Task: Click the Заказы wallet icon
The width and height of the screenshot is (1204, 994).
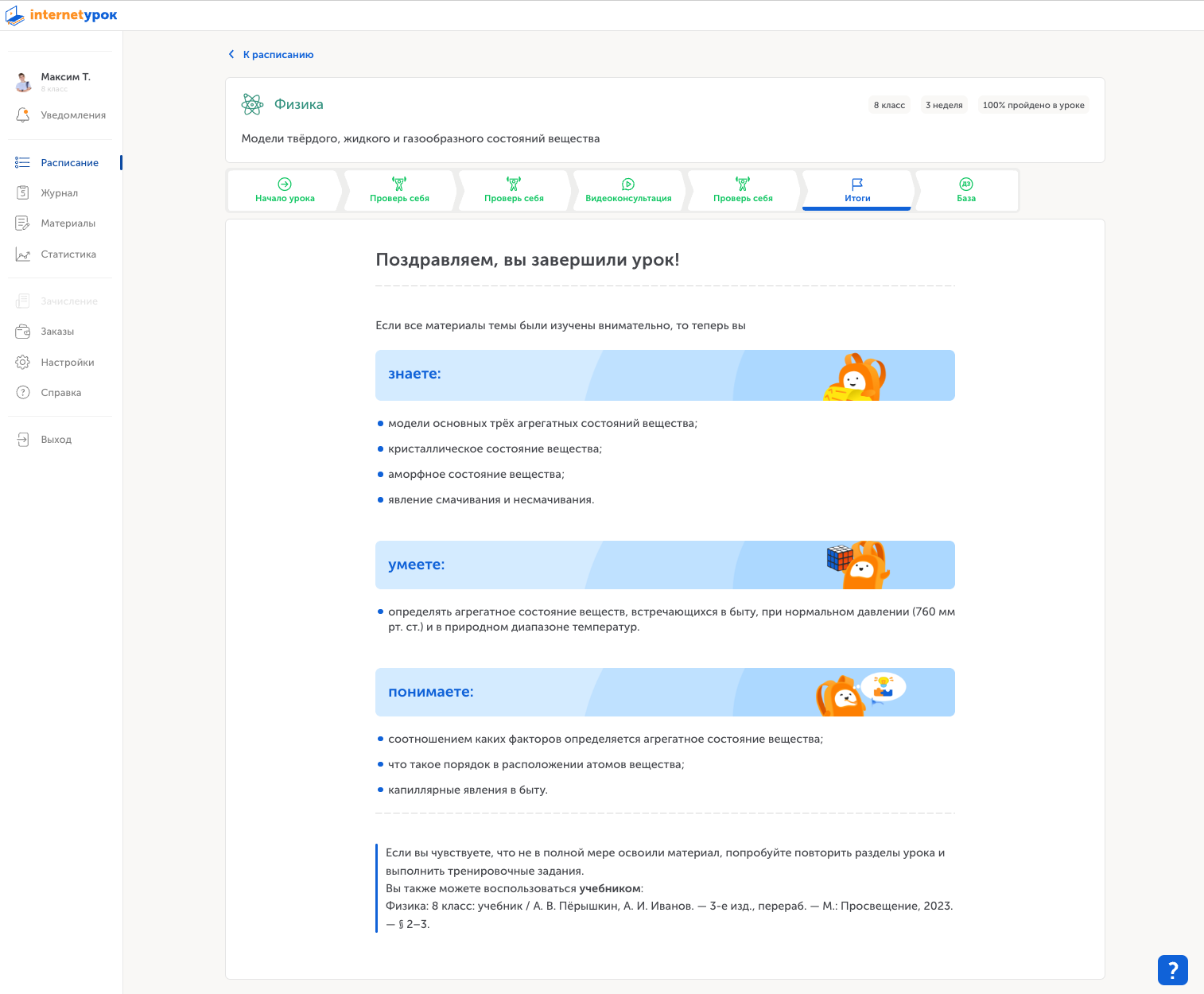Action: [x=23, y=332]
